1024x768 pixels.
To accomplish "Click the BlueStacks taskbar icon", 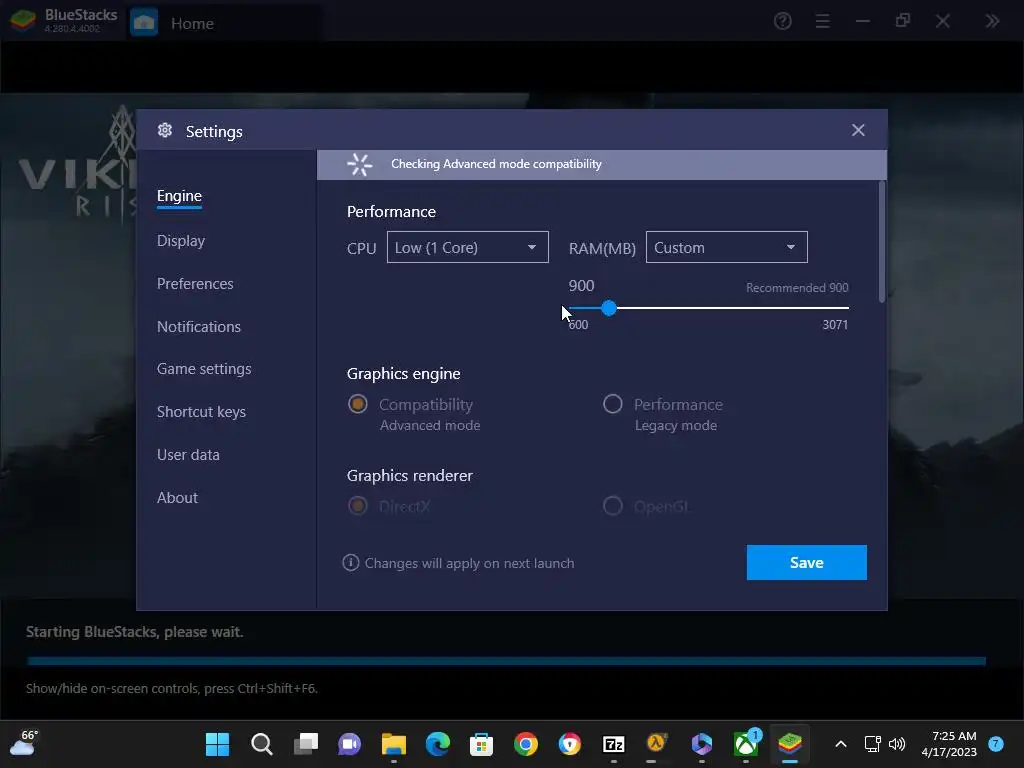I will tap(790, 744).
